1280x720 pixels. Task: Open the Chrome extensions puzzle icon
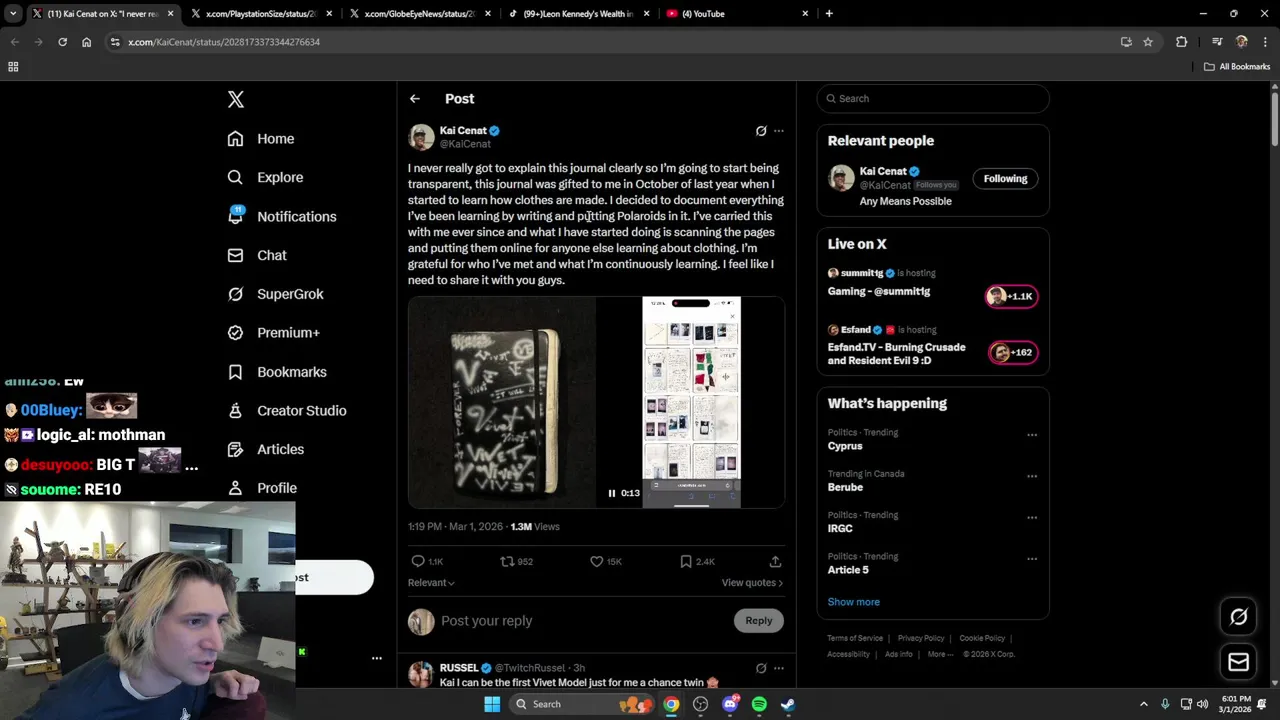[x=1182, y=42]
